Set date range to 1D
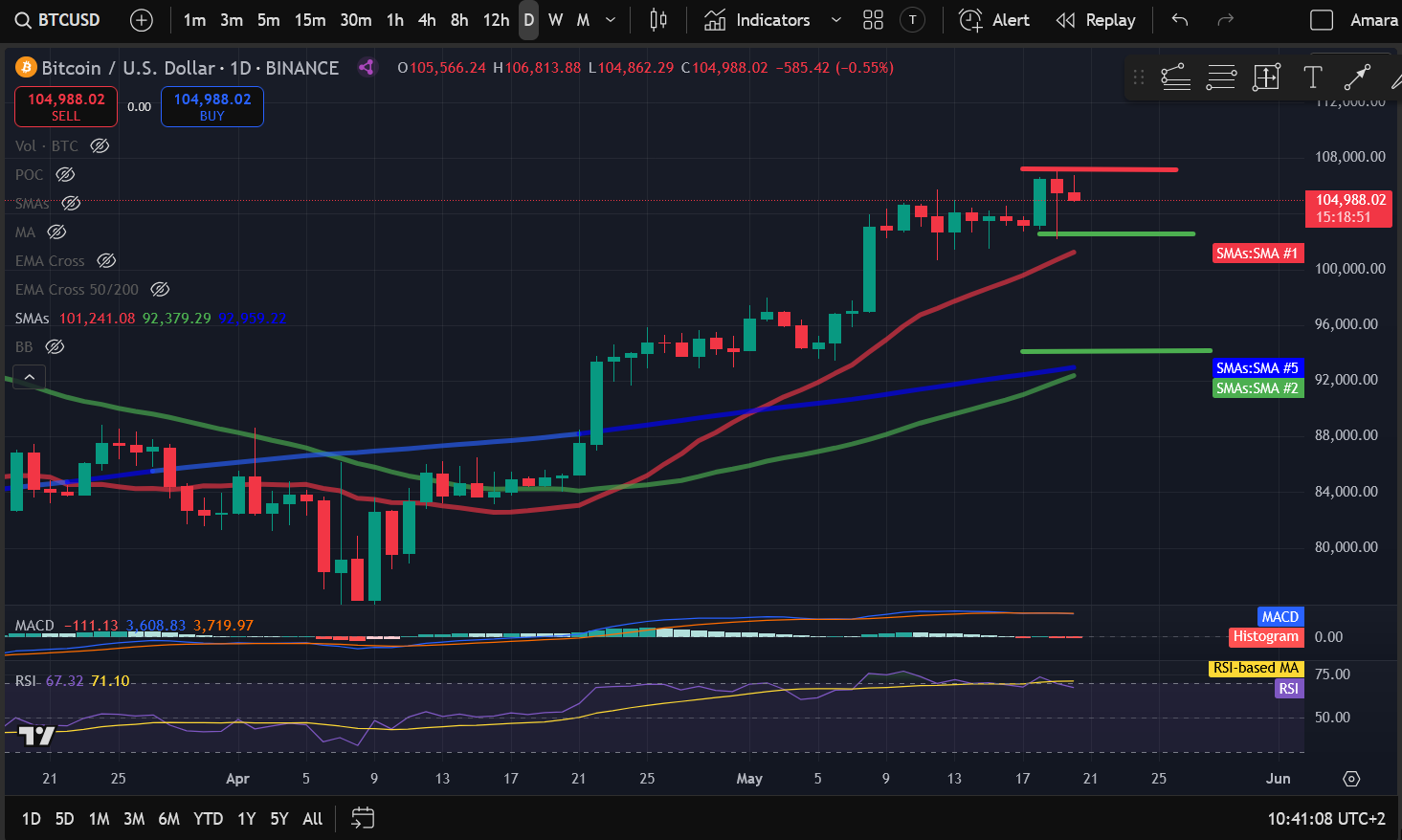Viewport: 1402px width, 840px height. [x=32, y=819]
